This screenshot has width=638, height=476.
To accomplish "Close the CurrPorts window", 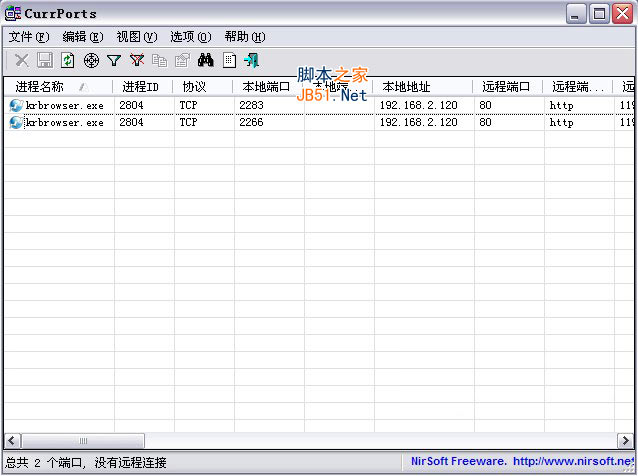I will click(x=623, y=14).
